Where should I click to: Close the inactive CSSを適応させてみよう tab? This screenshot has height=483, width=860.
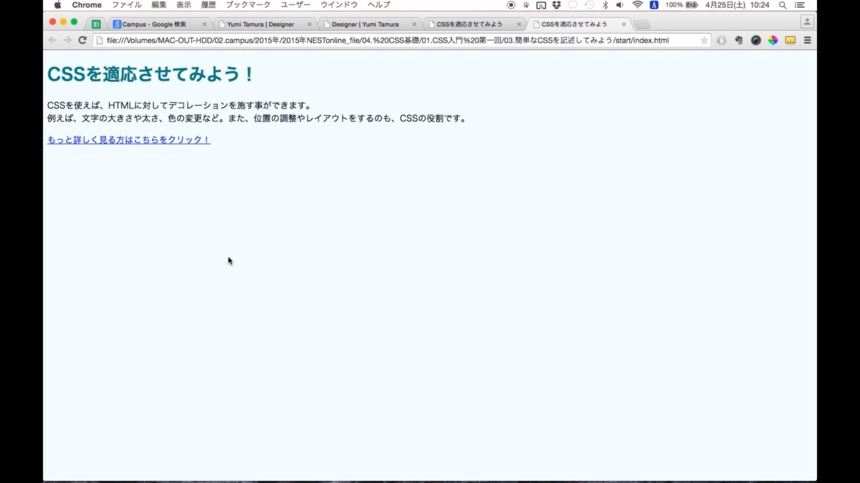519,24
